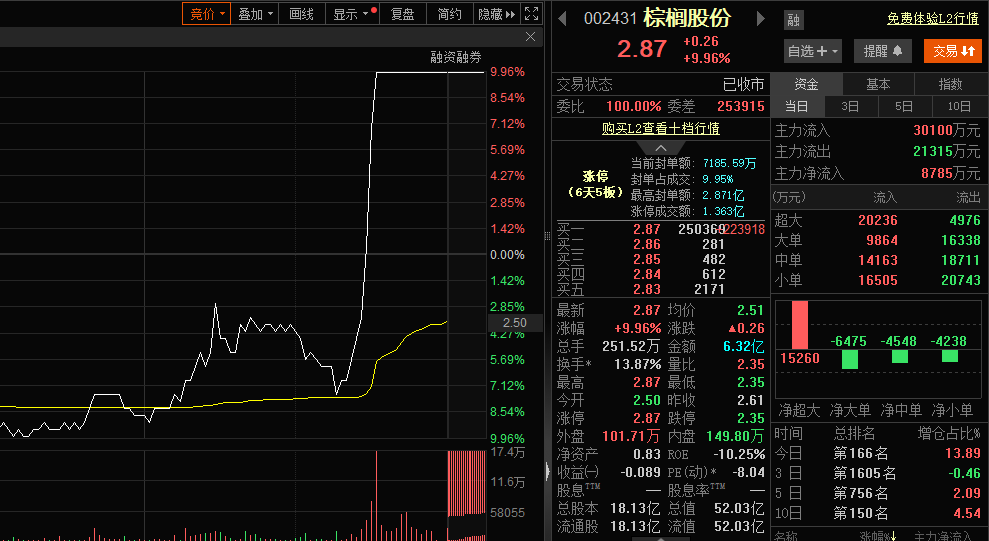Go to next stock with right arrow
Viewport: 989px width, 541px height.
point(761,19)
